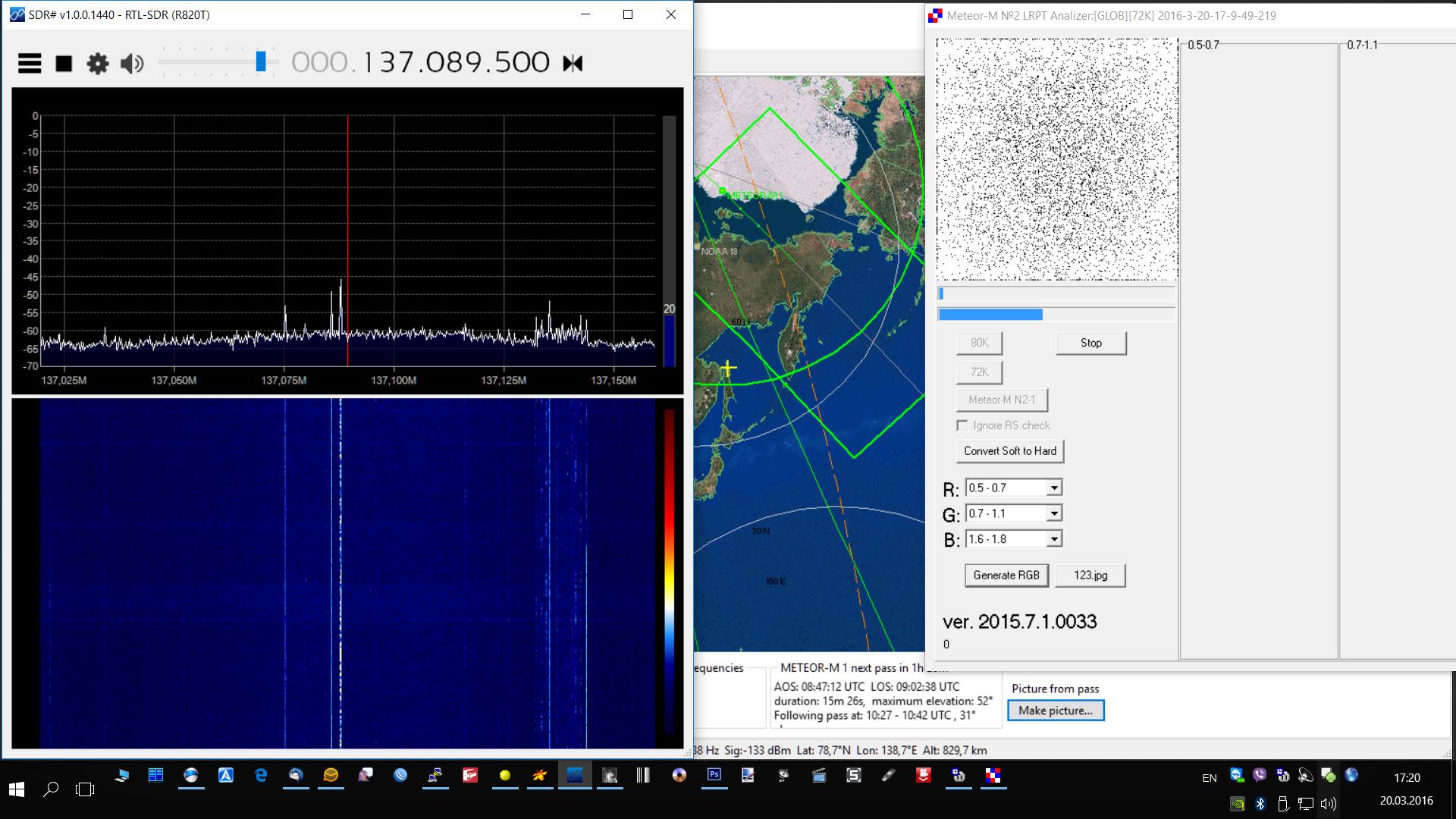Open Microsoft Edge from taskbar
This screenshot has width=1456, height=819.
coord(261,775)
